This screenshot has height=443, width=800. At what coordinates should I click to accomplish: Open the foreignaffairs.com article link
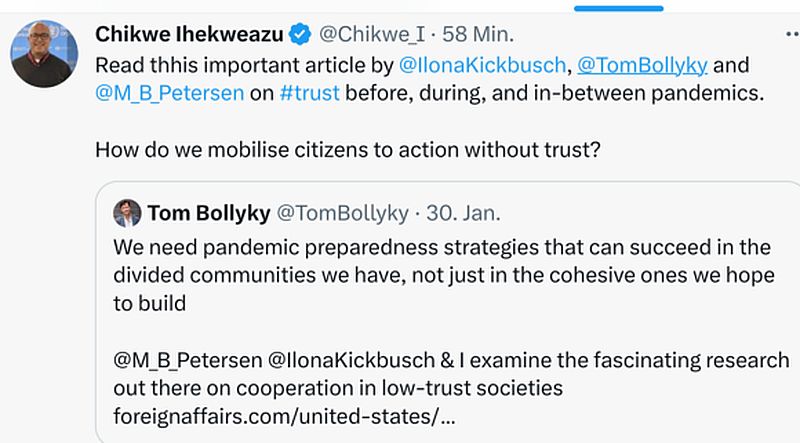pos(287,415)
